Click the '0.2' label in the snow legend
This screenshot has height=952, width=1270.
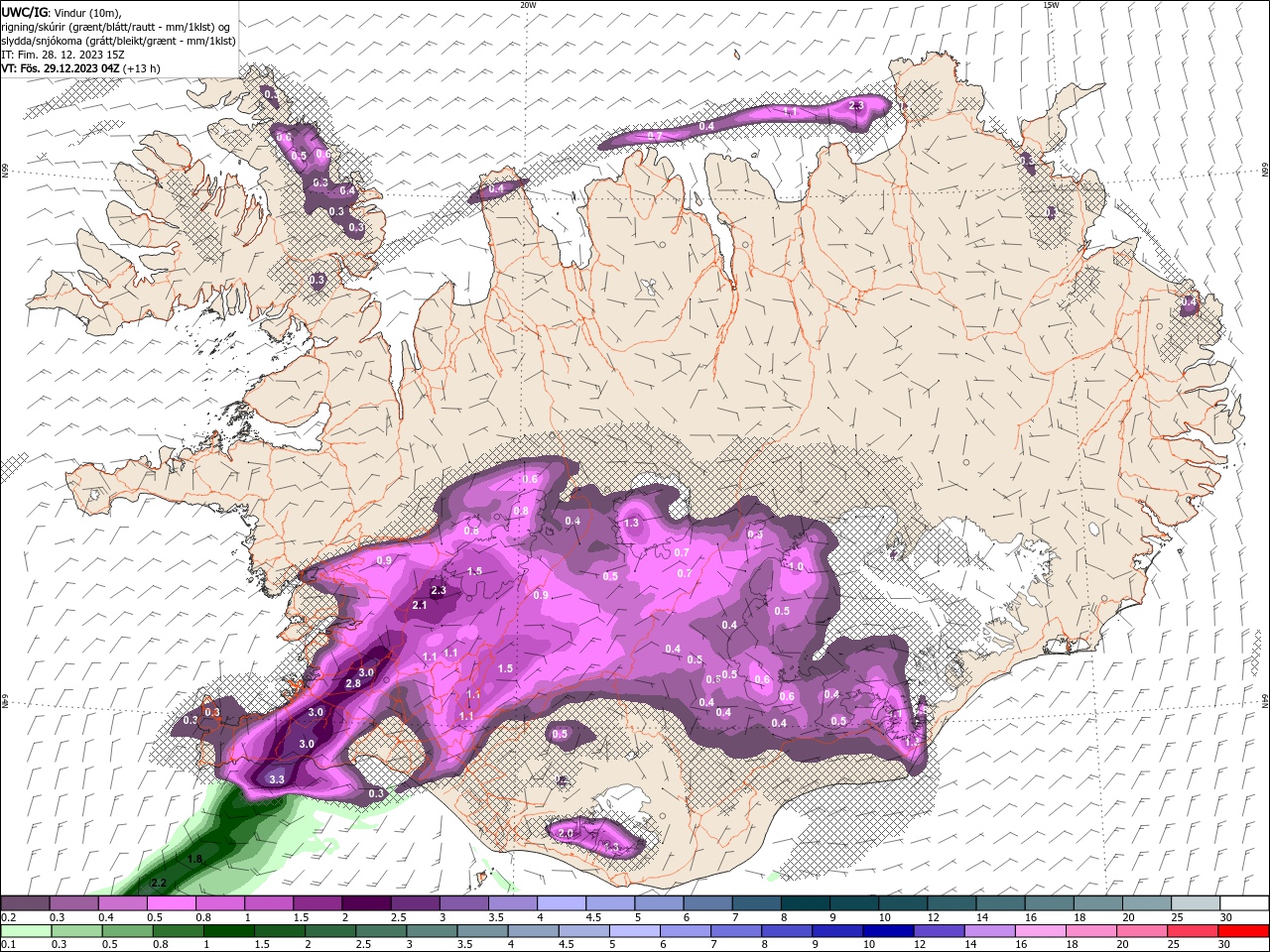(x=8, y=917)
